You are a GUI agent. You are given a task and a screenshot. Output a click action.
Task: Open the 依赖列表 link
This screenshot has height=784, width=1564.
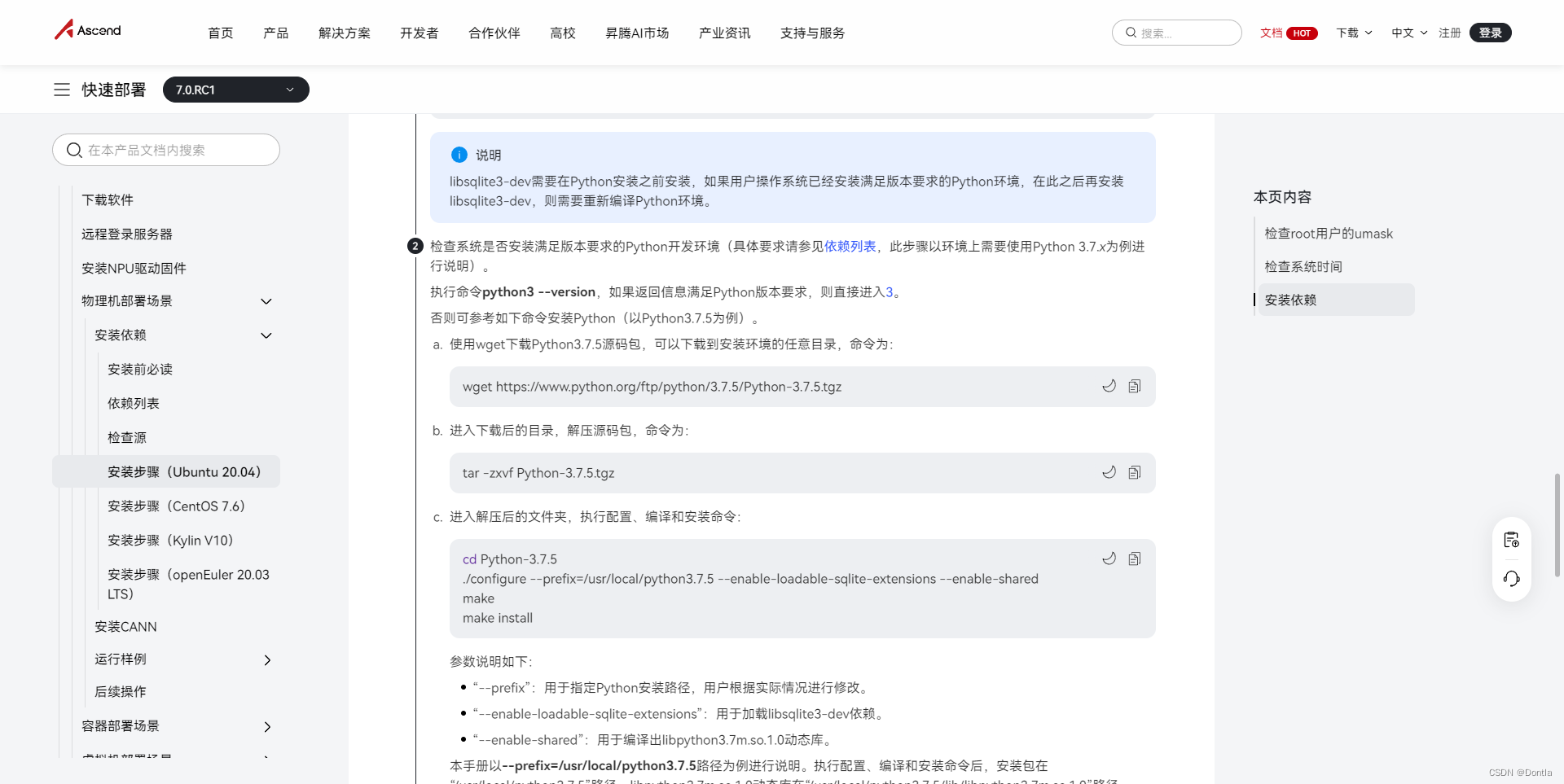pos(850,246)
